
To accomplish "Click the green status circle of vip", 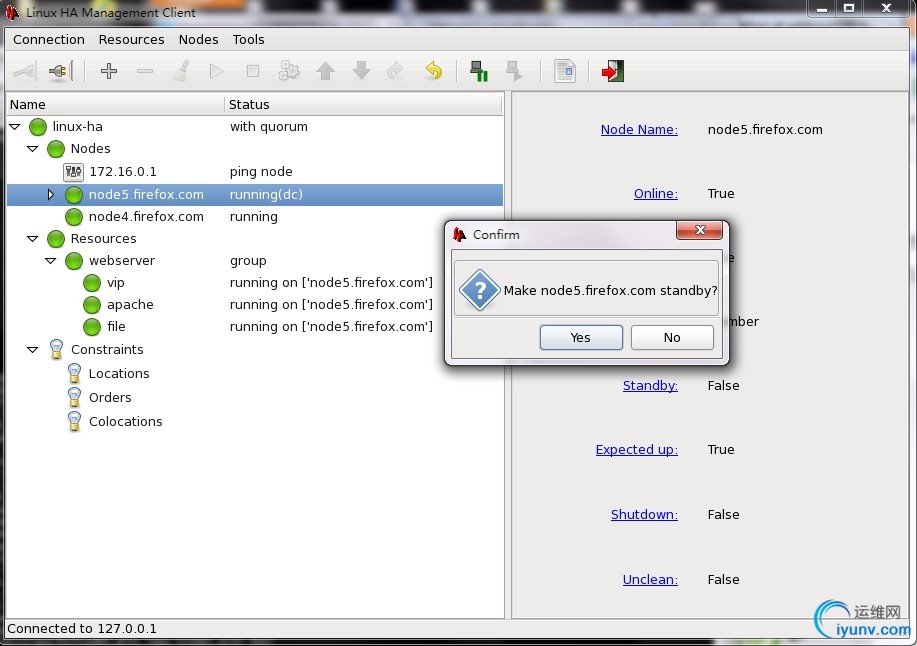I will pos(92,283).
